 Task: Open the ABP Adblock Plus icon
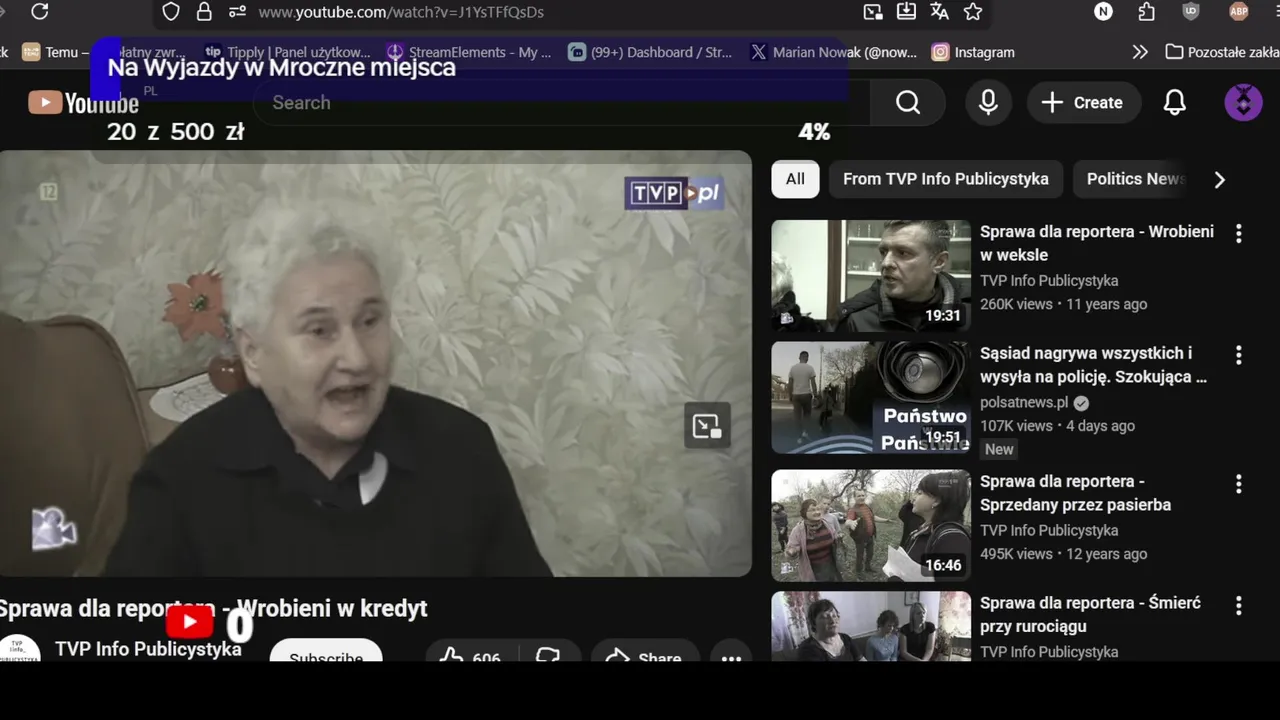(1239, 12)
